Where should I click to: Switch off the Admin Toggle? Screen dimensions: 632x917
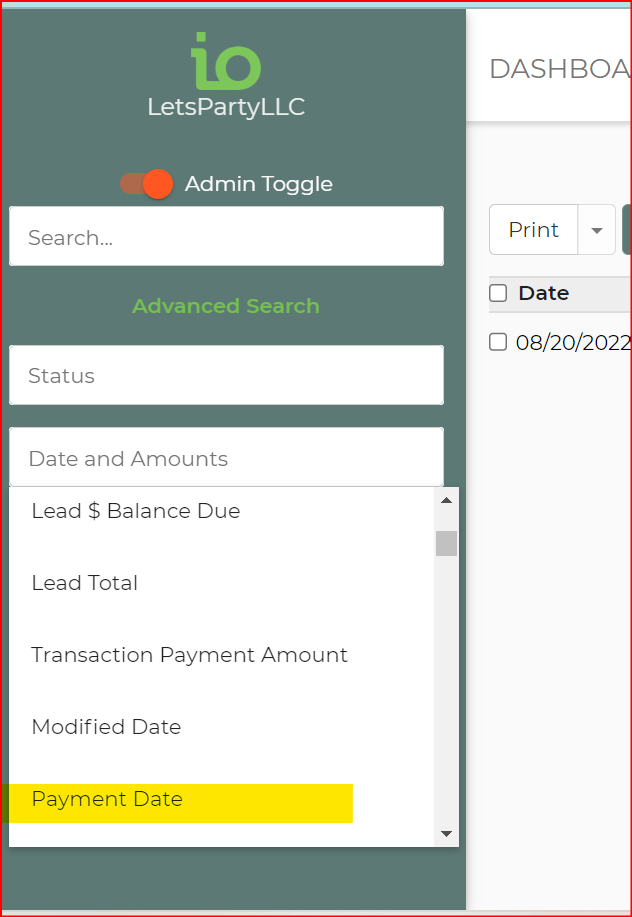[x=147, y=184]
